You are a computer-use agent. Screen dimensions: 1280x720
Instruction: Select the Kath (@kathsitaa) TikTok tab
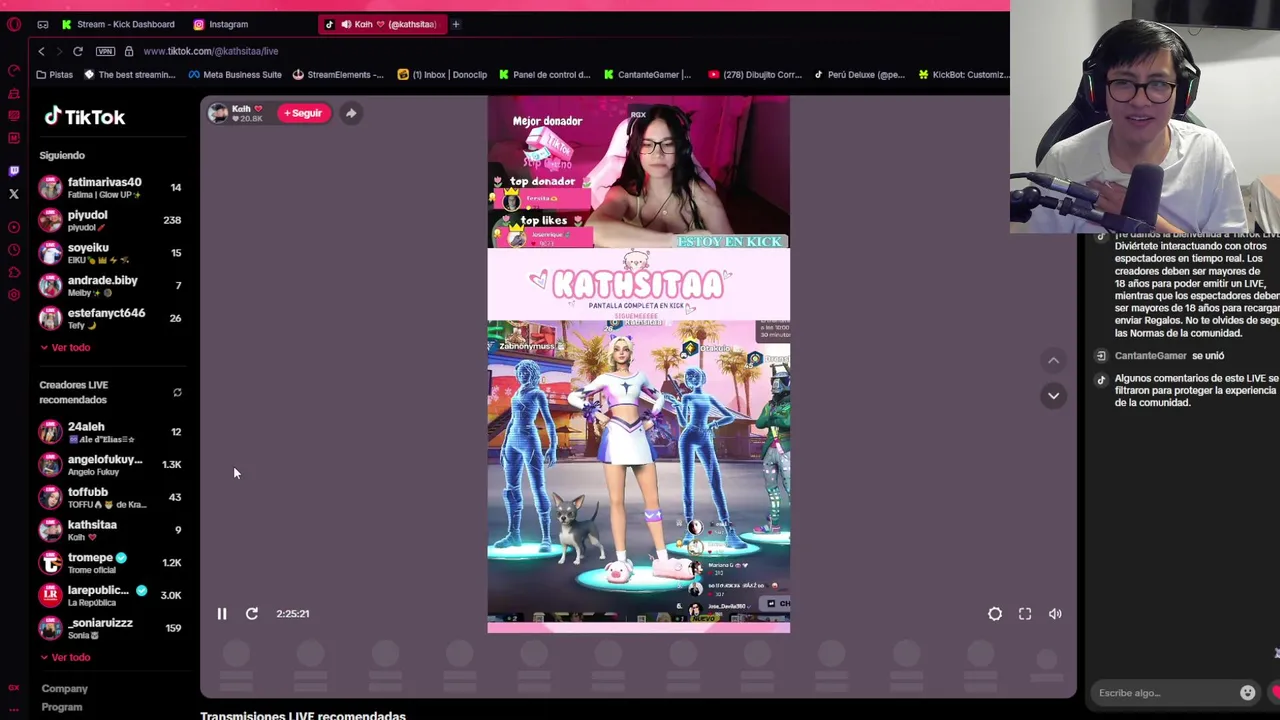pyautogui.click(x=382, y=24)
